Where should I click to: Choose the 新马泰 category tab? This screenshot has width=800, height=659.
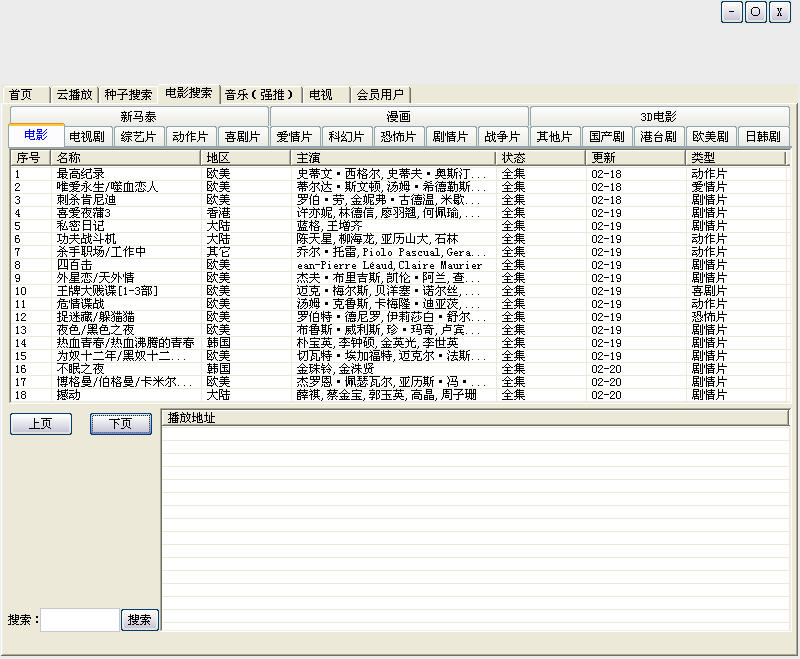(x=139, y=116)
